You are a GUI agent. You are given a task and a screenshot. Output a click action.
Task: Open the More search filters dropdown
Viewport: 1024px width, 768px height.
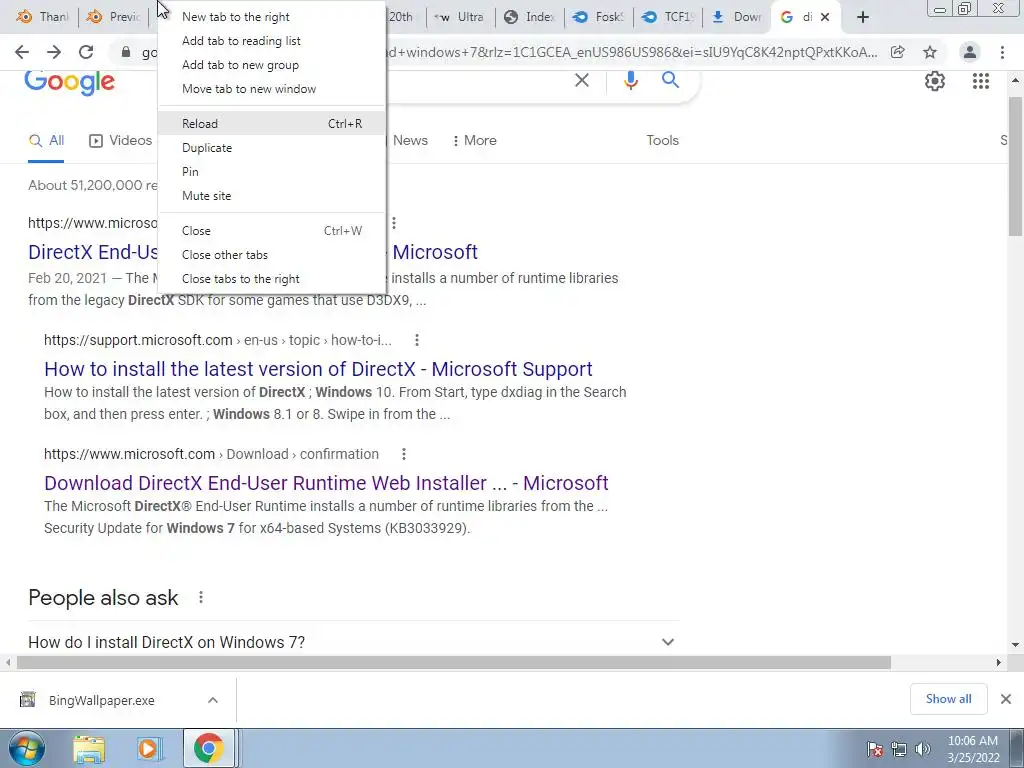[x=475, y=140]
